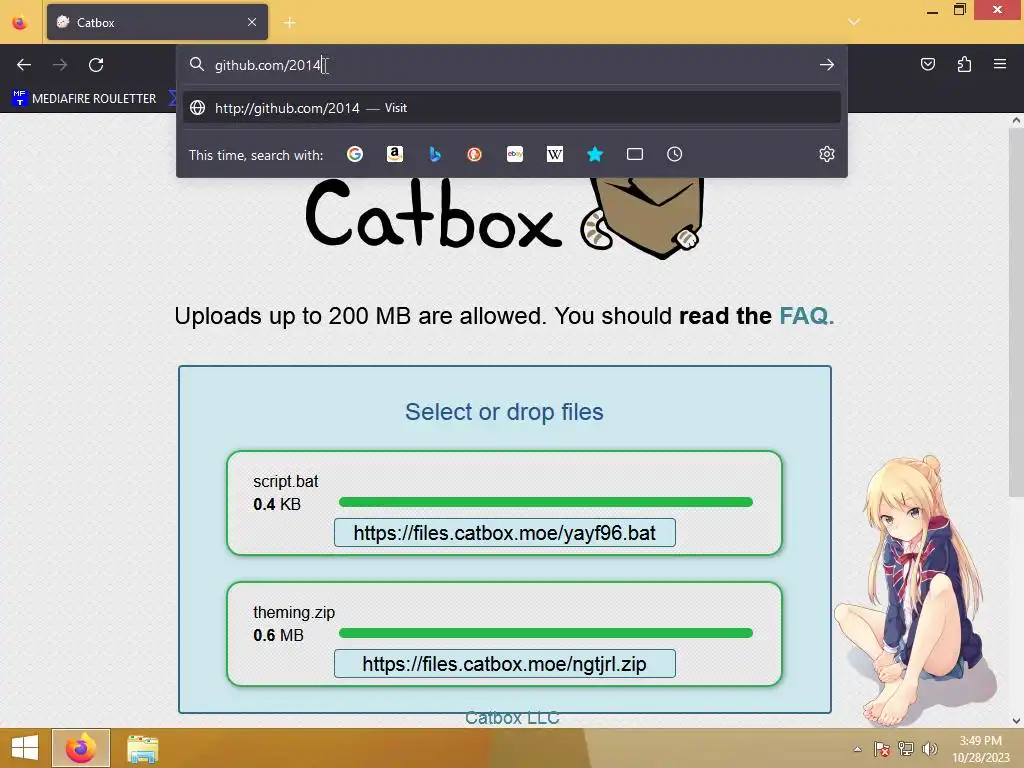Open search settings gear
Viewport: 1024px width, 768px height.
click(827, 154)
